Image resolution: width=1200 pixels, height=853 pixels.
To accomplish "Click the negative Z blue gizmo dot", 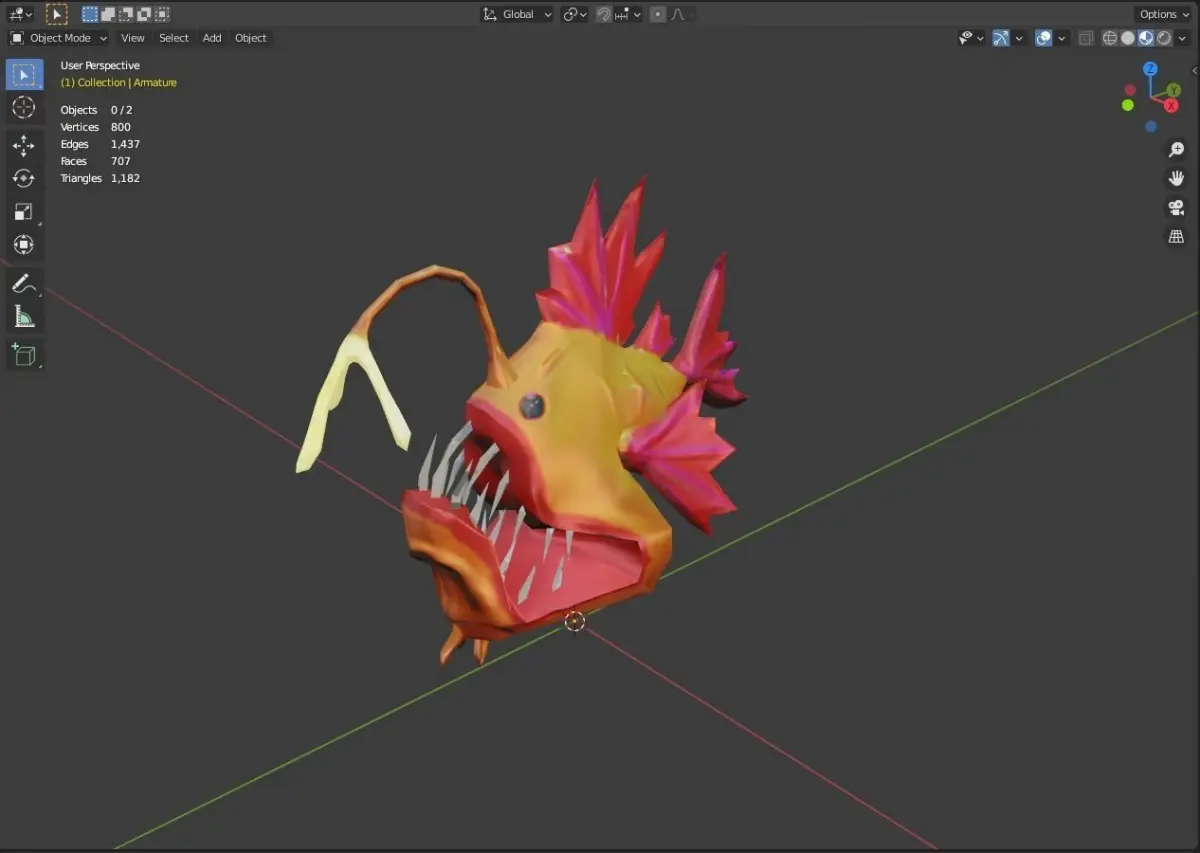I will point(1151,127).
